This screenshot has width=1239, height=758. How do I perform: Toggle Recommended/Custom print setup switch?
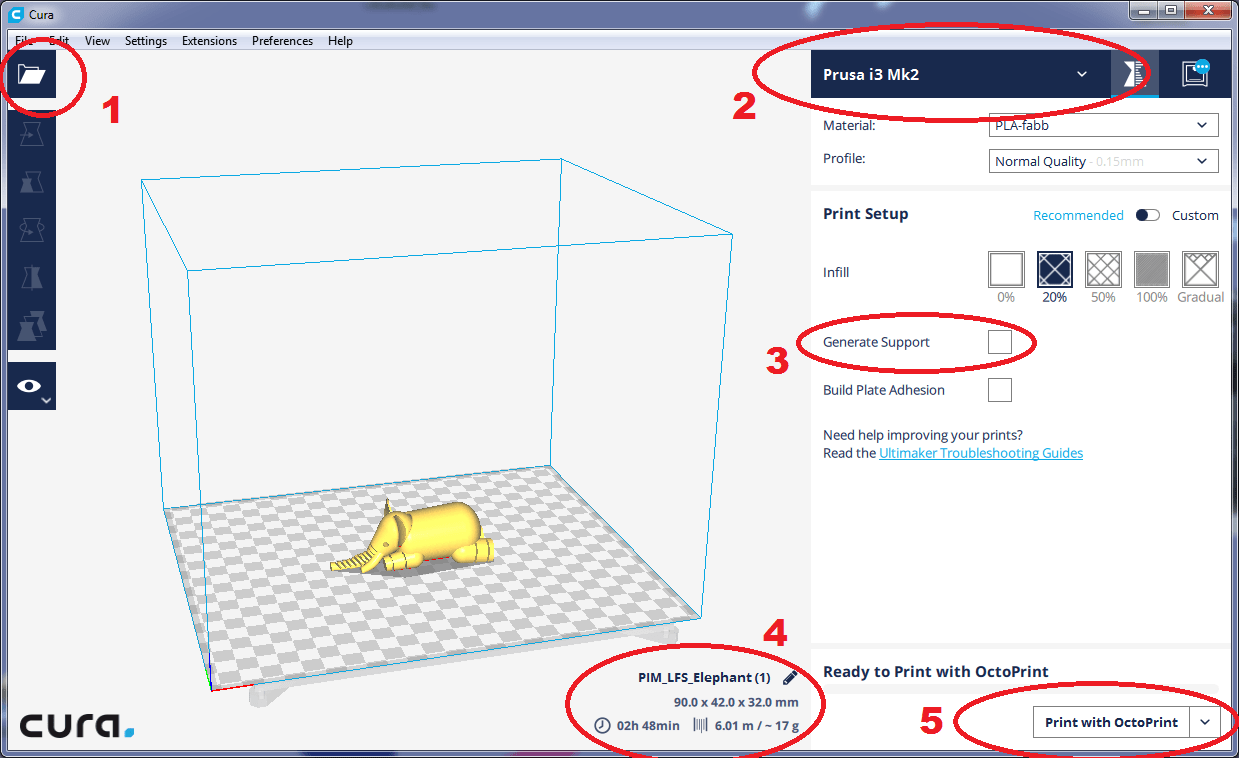pos(1147,215)
